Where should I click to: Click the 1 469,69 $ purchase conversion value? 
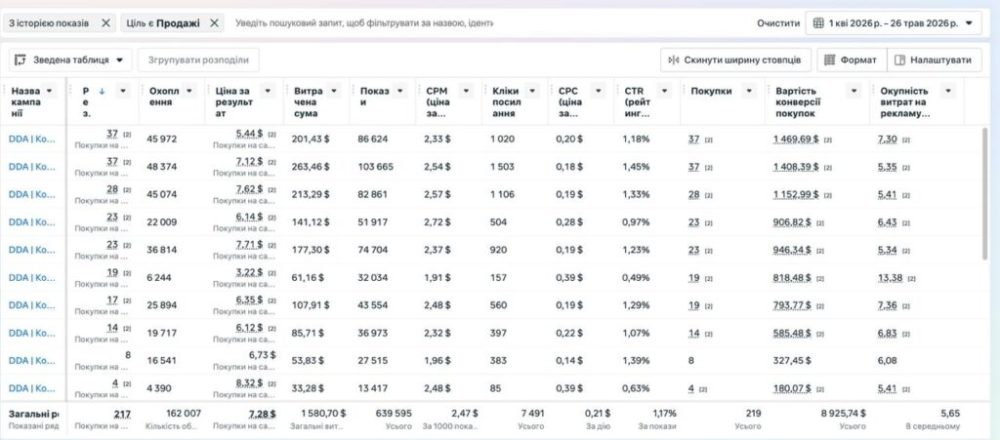[795, 139]
